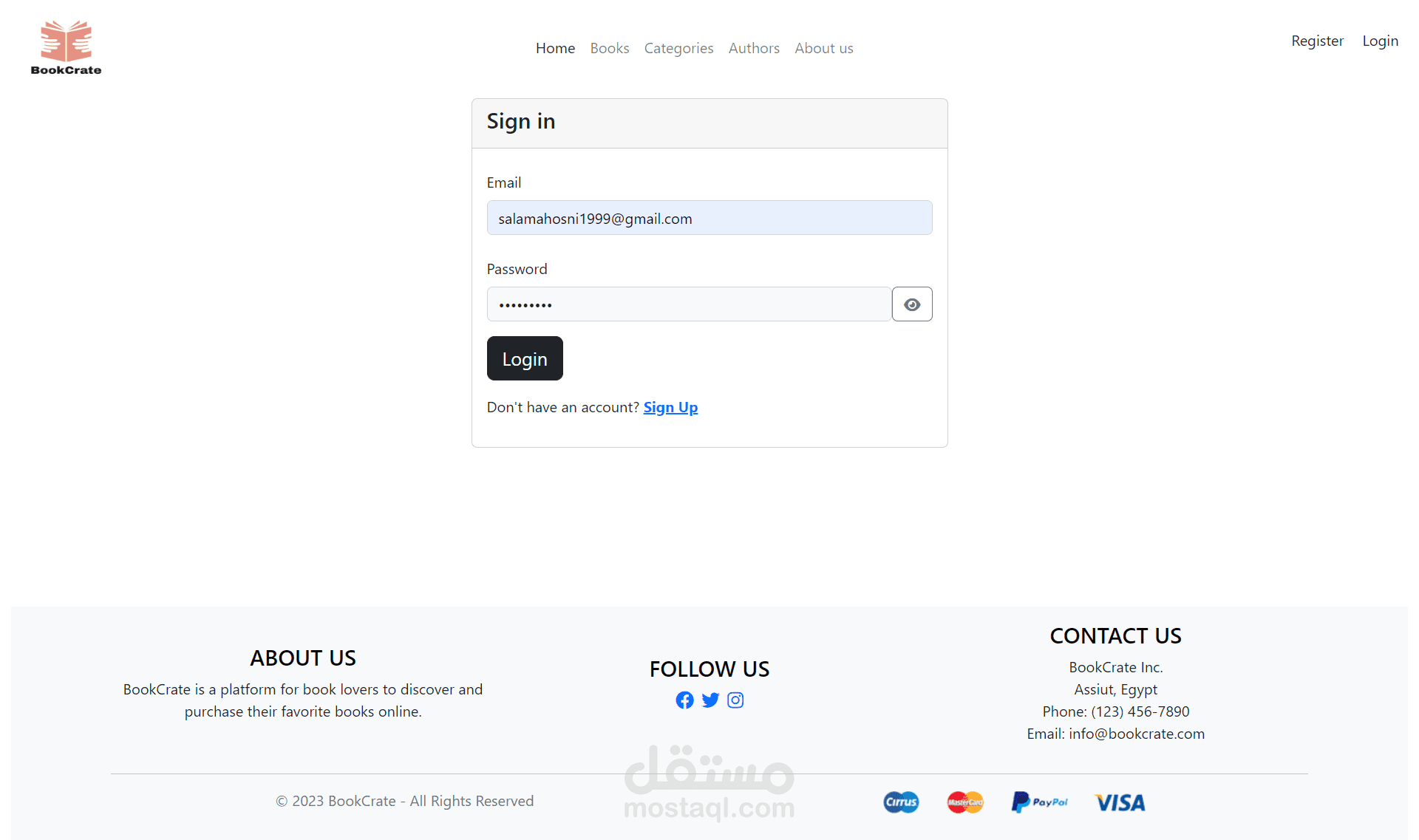Viewport: 1419px width, 840px height.
Task: Click the BookCrate logo
Action: (x=66, y=47)
